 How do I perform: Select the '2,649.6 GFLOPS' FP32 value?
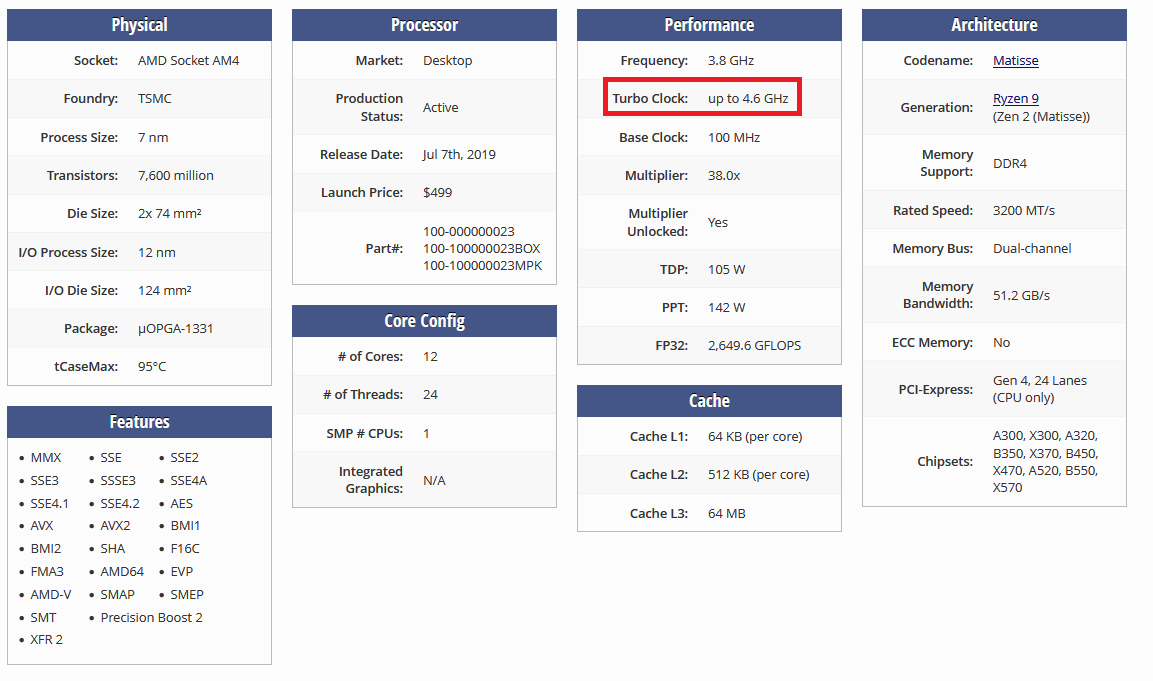tap(754, 346)
